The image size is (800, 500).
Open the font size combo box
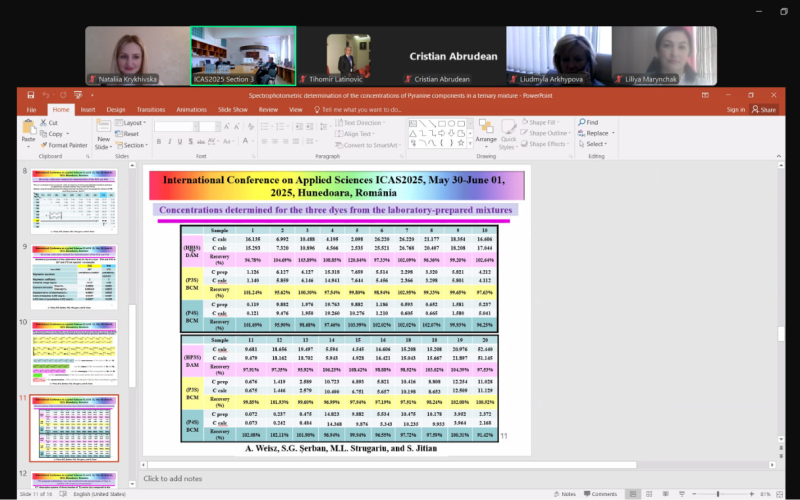click(x=209, y=126)
